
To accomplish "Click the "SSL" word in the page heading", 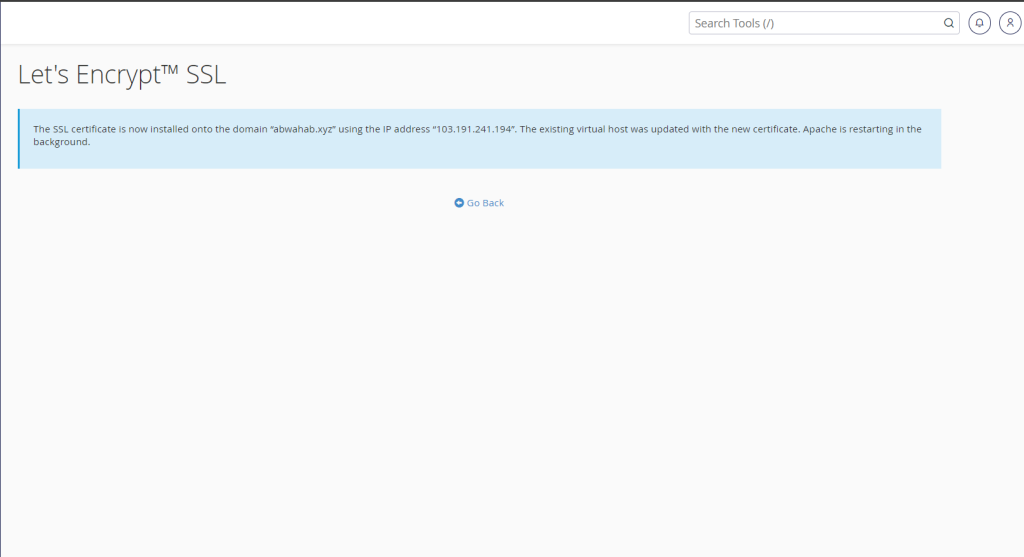I will pyautogui.click(x=206, y=75).
